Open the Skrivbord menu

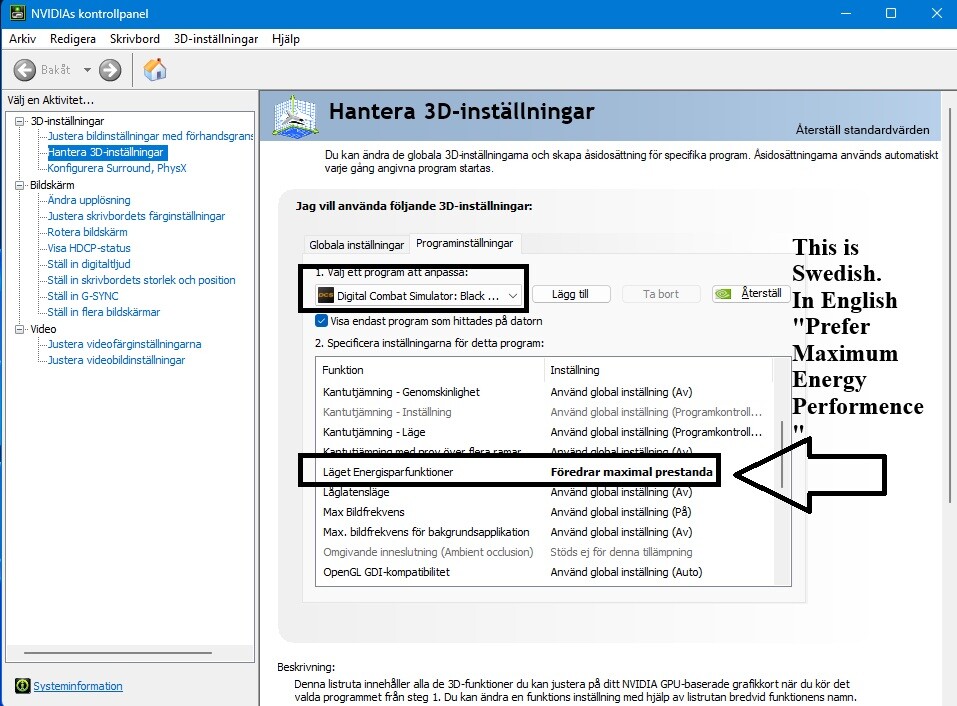point(135,39)
